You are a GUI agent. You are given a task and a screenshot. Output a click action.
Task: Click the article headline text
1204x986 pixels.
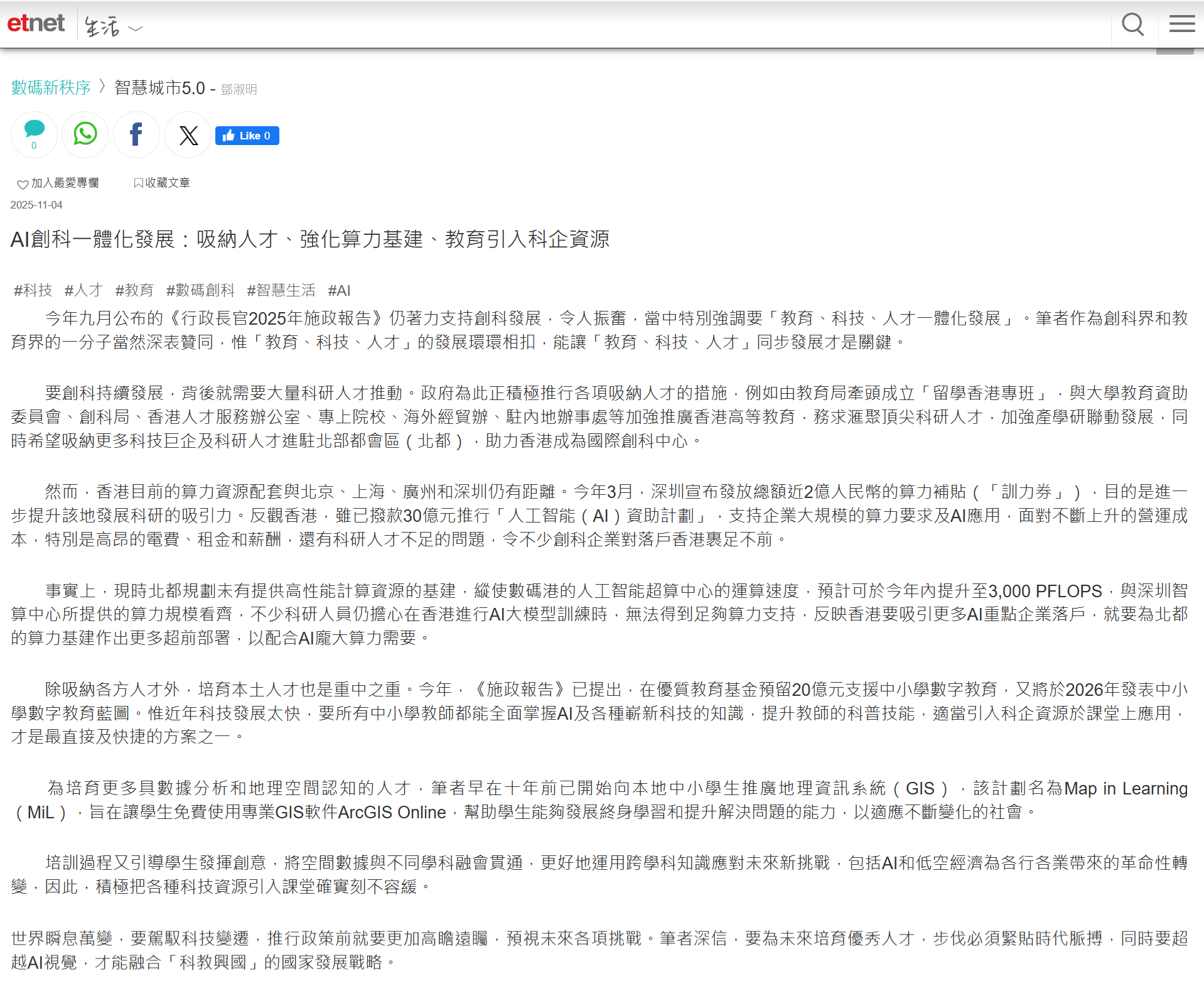coord(309,239)
